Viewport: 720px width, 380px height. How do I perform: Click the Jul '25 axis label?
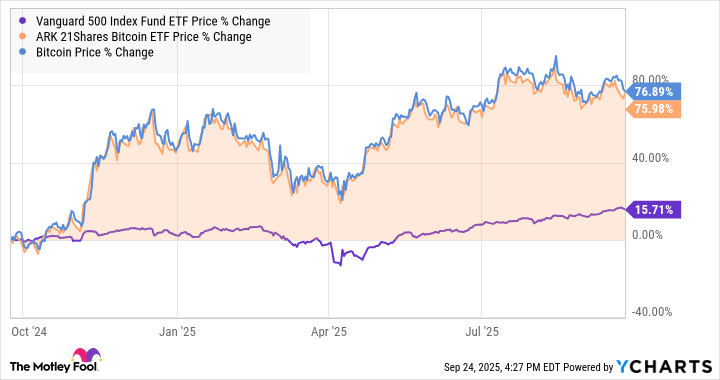482,332
